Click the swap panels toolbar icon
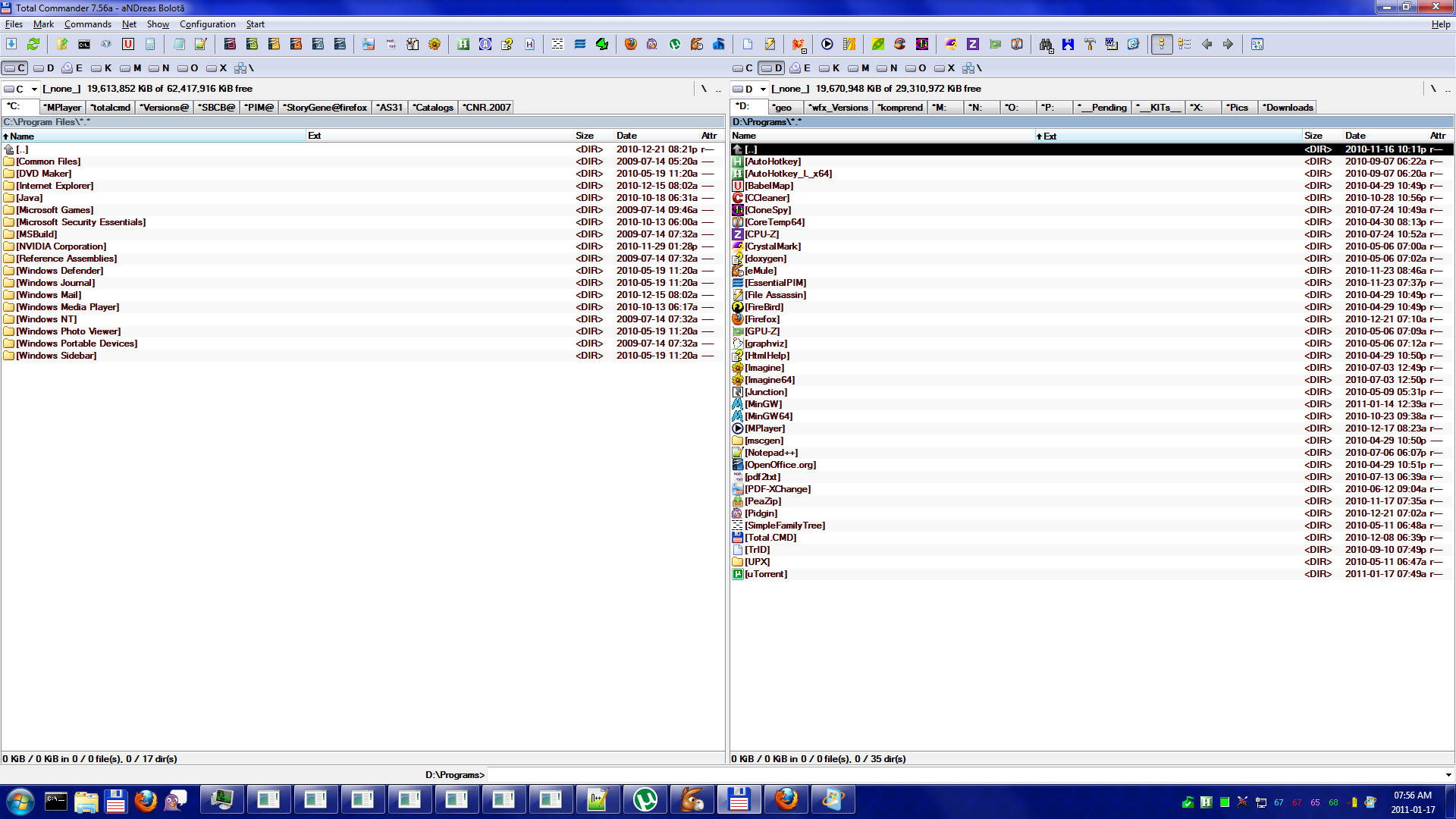The image size is (1456, 819). (1257, 44)
